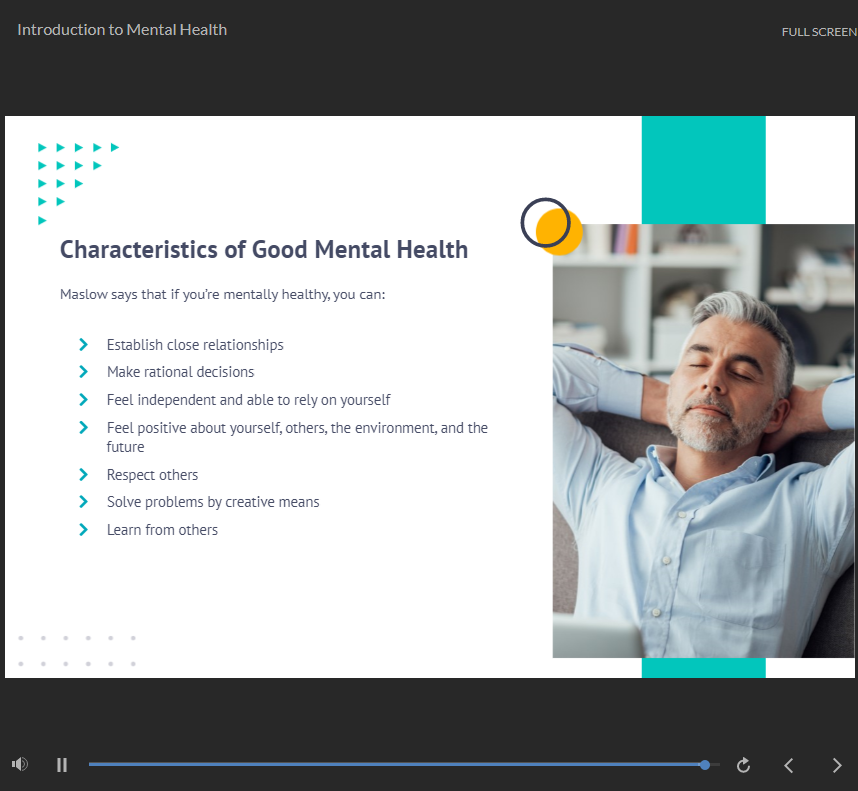Enter FULL SCREEN mode
The height and width of the screenshot is (791, 858).
coord(818,32)
